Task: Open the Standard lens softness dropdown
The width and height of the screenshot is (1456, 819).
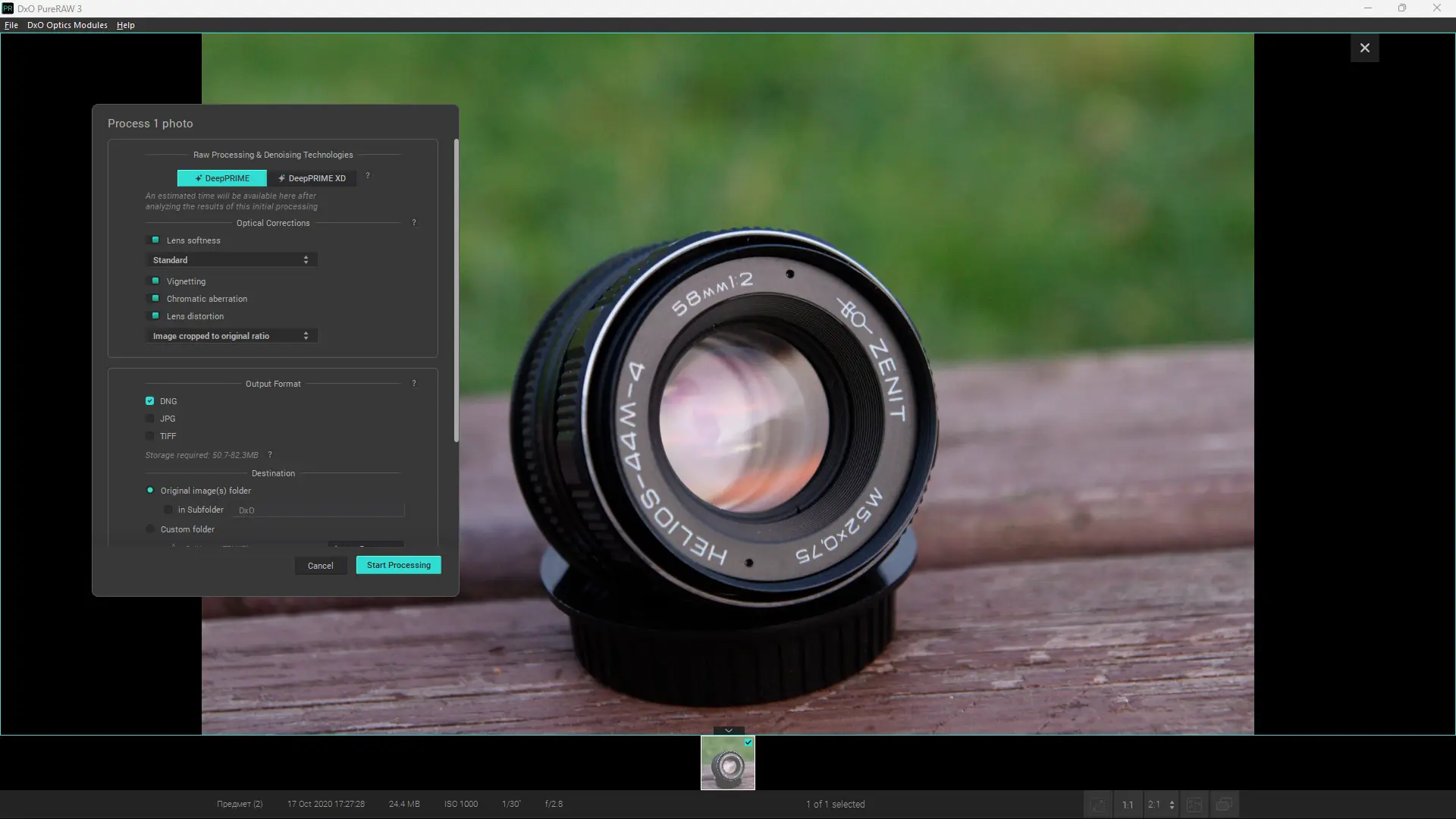Action: 231,260
